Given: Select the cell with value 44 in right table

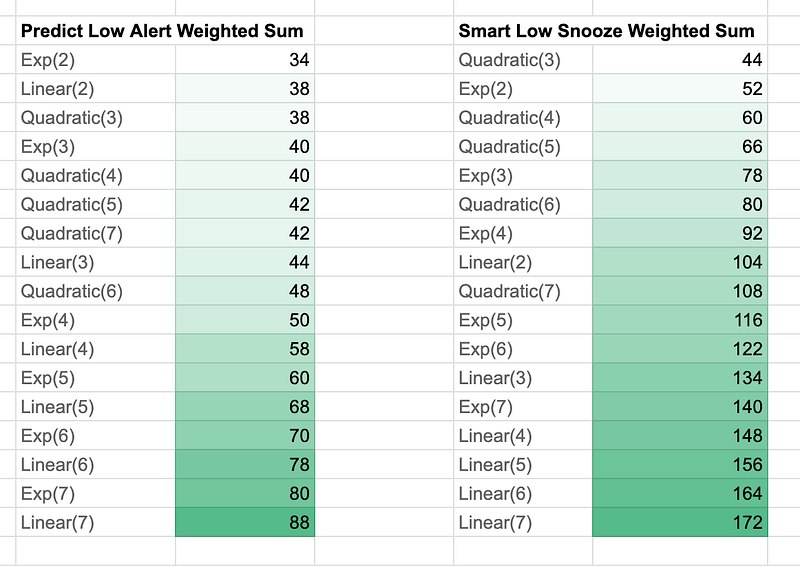Looking at the screenshot, I should [x=680, y=60].
